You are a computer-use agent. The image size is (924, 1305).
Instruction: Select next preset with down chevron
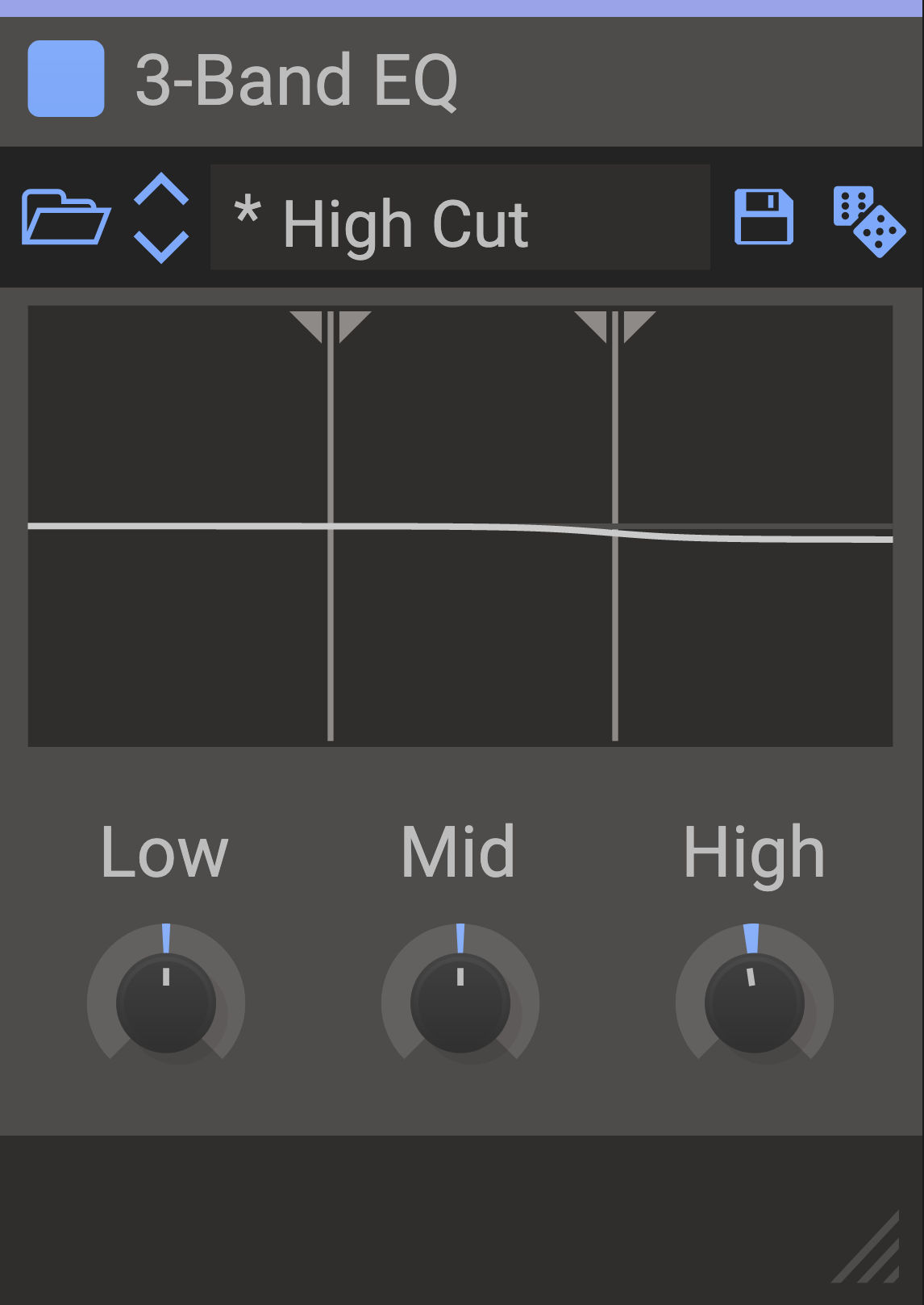[161, 245]
